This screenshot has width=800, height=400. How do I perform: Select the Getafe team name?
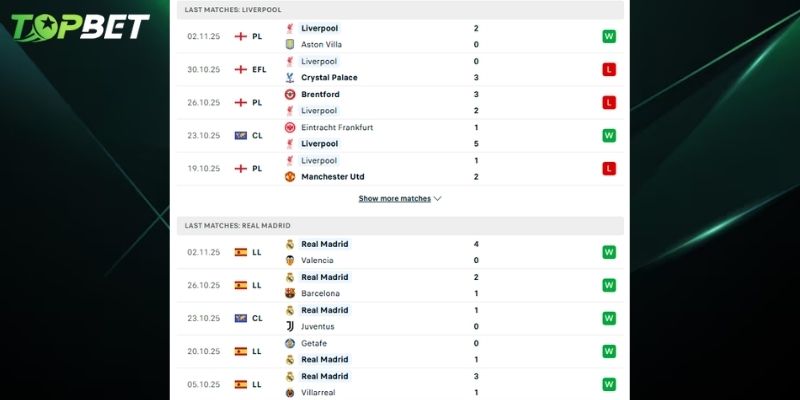(x=315, y=343)
